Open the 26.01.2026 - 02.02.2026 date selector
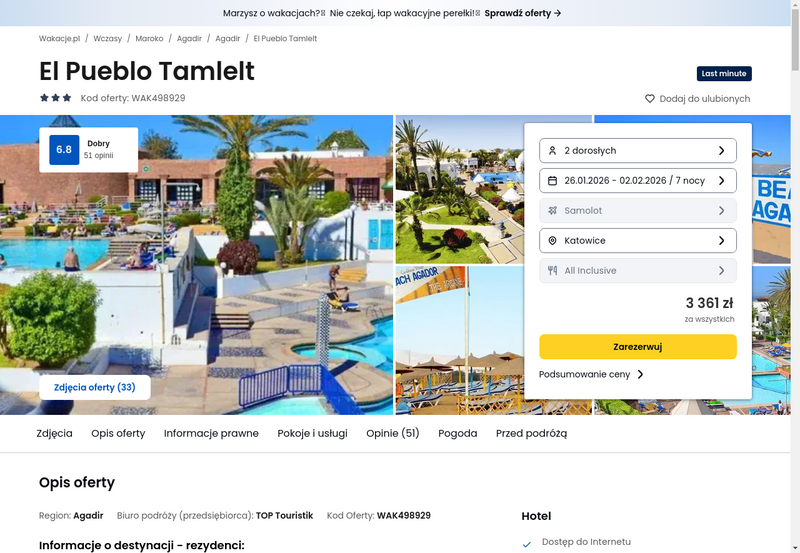 click(x=638, y=181)
